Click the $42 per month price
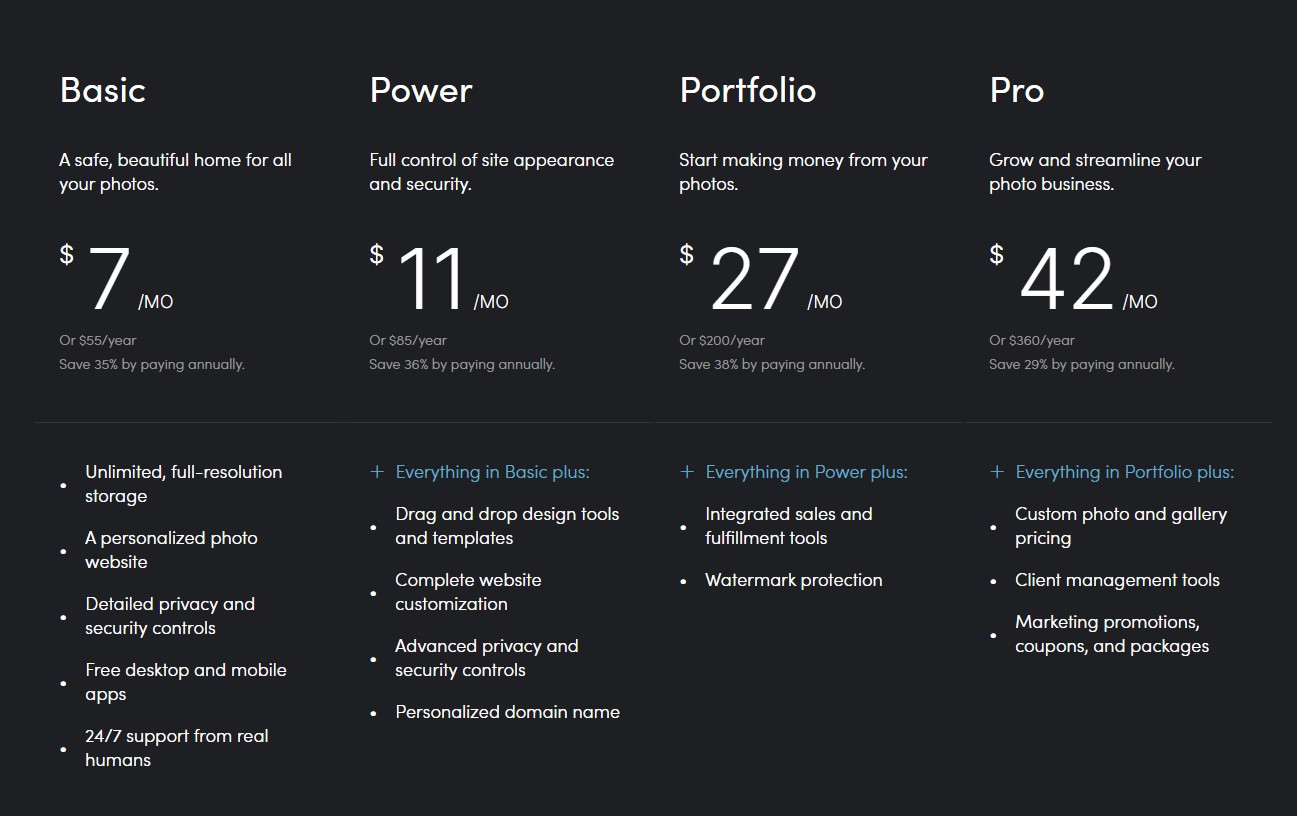 [x=1066, y=280]
